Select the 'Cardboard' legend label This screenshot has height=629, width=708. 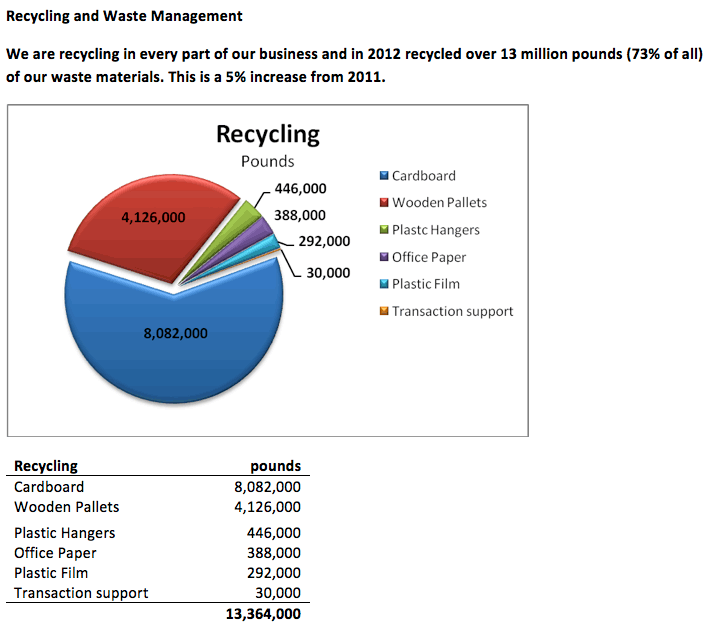424,176
